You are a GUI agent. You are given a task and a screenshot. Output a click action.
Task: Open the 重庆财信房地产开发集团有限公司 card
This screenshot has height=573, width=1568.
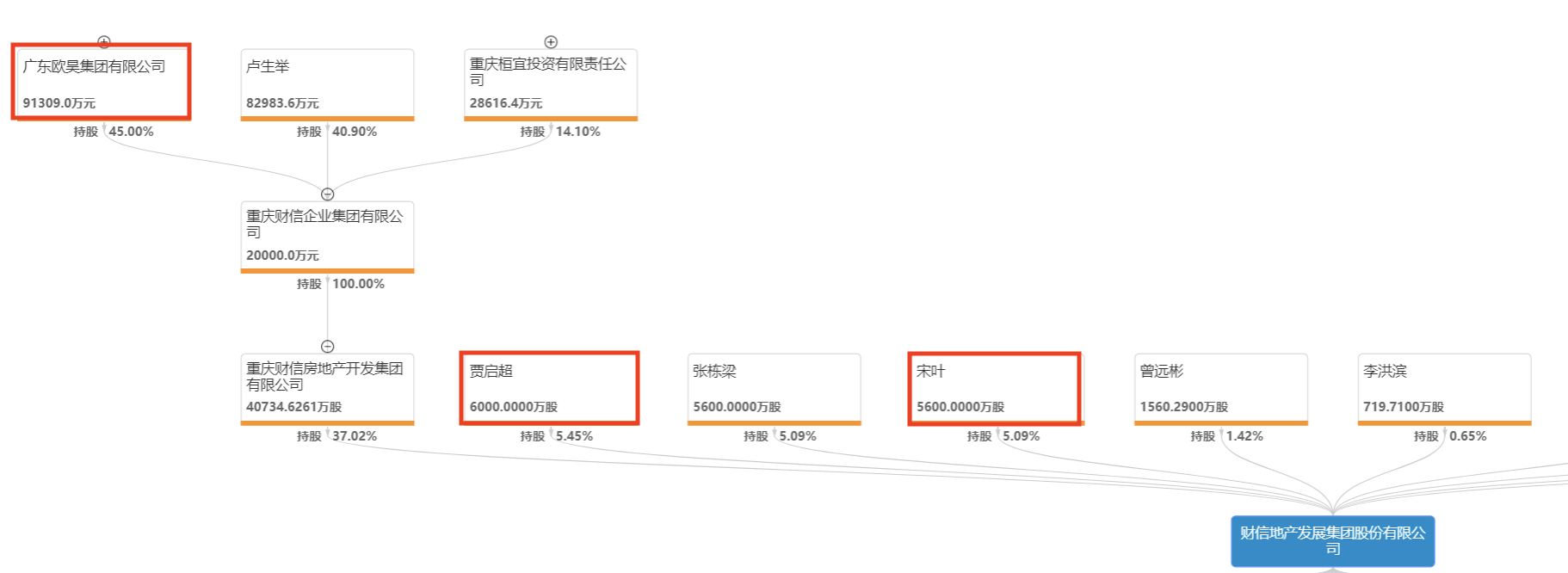(x=327, y=388)
